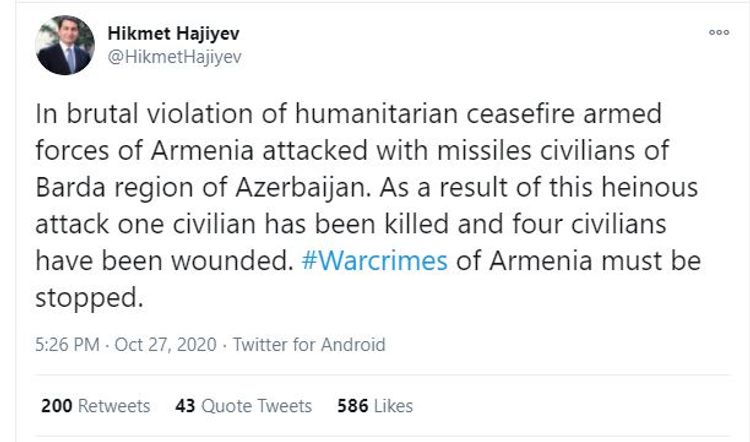Click the Oct 27, 2020 date
The height and width of the screenshot is (442, 750).
pos(168,345)
